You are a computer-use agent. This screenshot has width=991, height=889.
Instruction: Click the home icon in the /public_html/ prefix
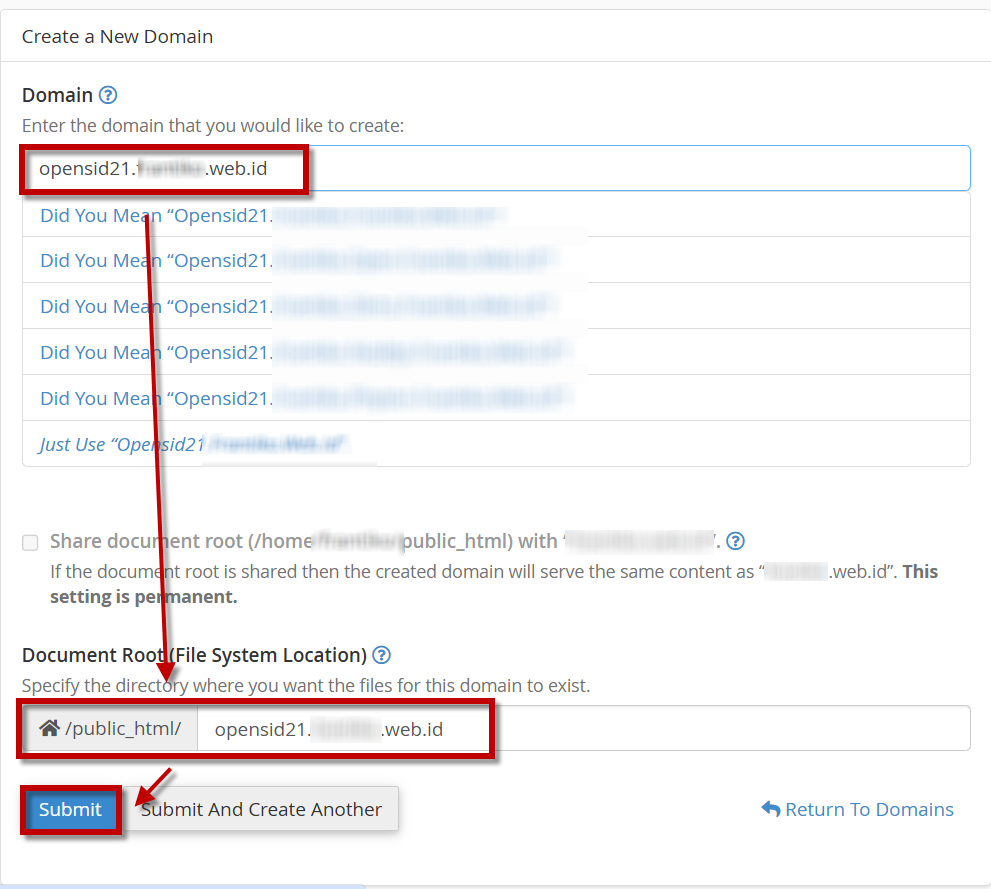point(49,729)
